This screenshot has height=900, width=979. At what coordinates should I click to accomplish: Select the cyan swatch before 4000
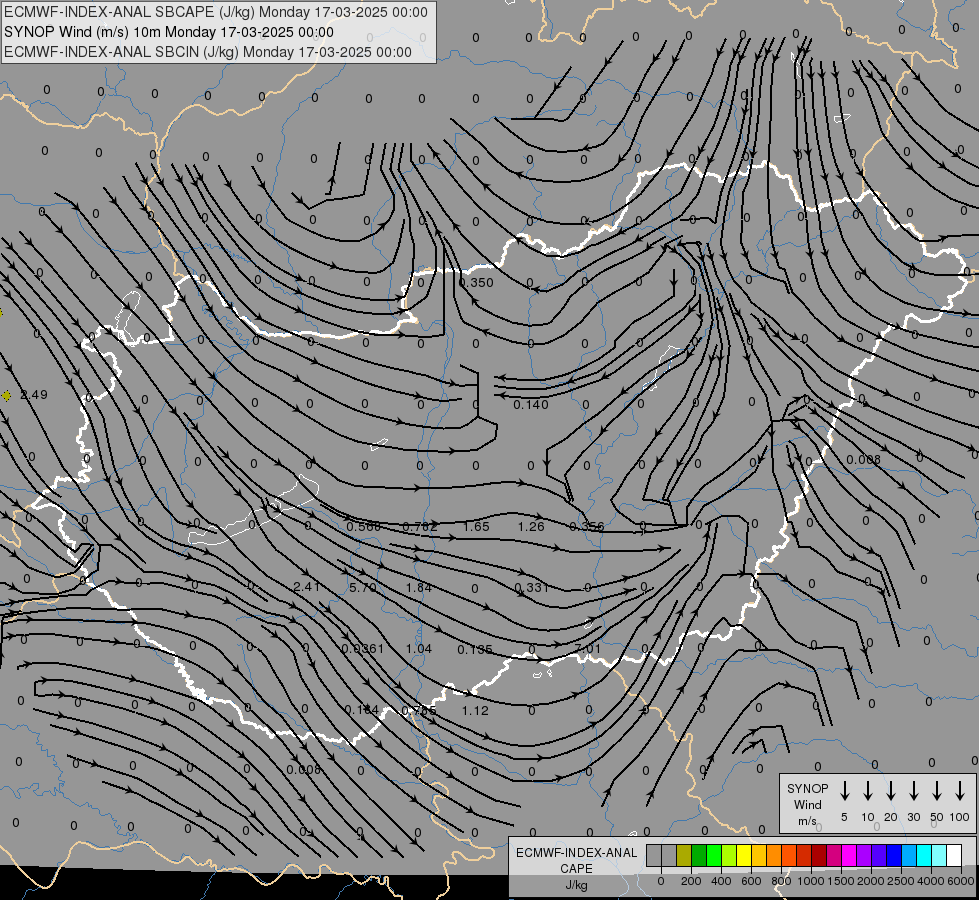(x=923, y=855)
